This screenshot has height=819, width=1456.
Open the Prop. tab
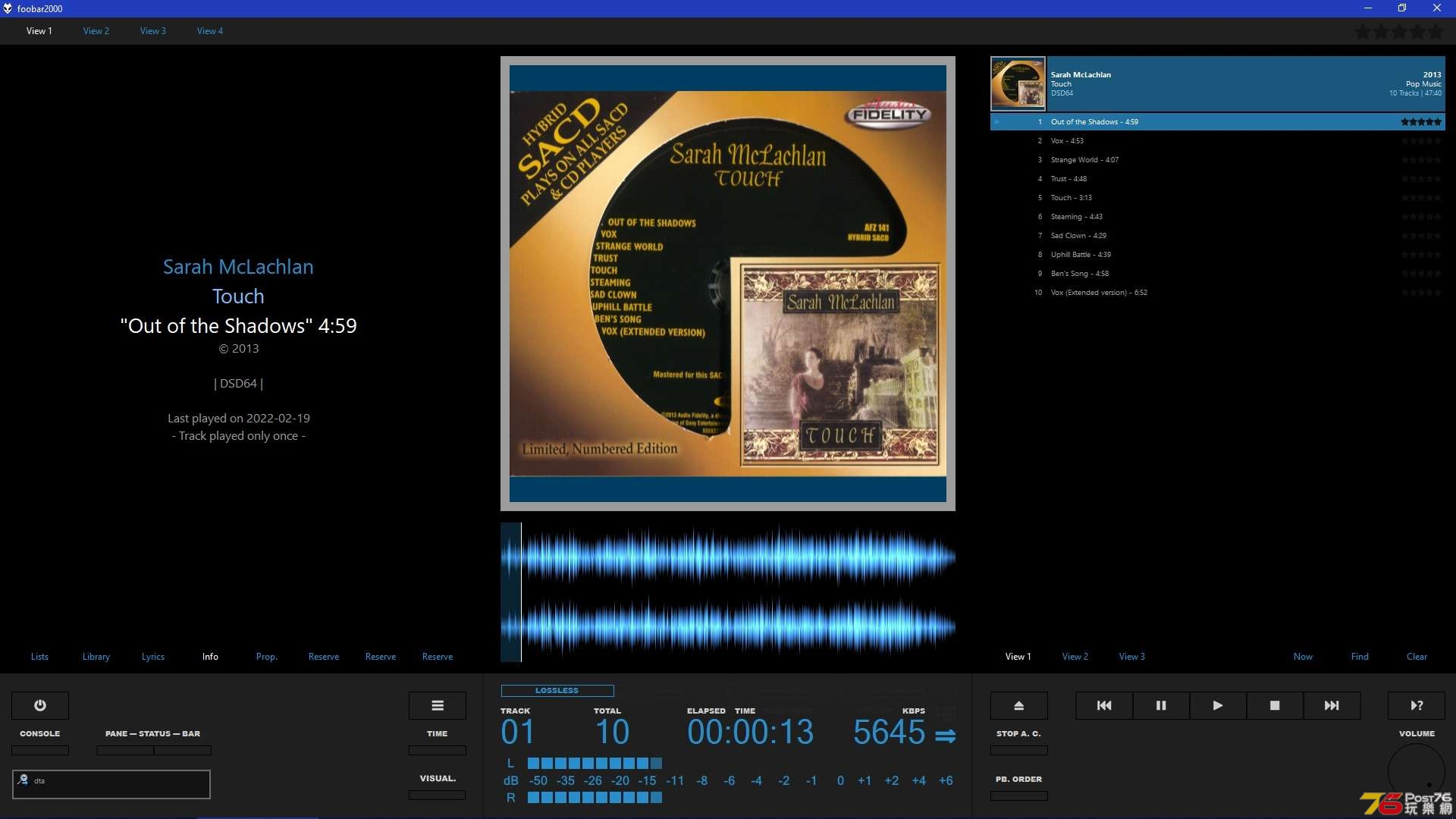267,657
